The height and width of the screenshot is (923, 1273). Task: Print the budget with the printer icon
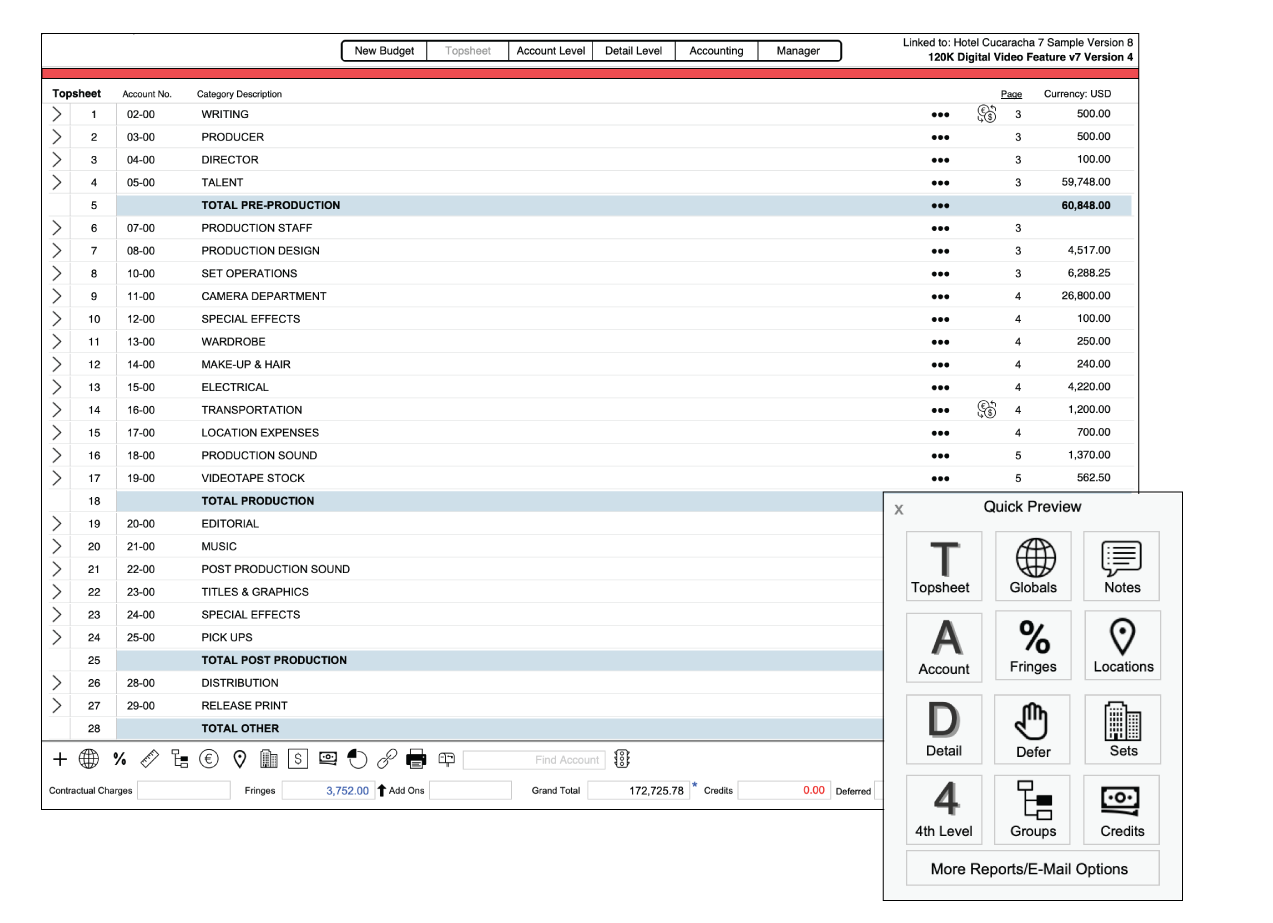coord(416,759)
